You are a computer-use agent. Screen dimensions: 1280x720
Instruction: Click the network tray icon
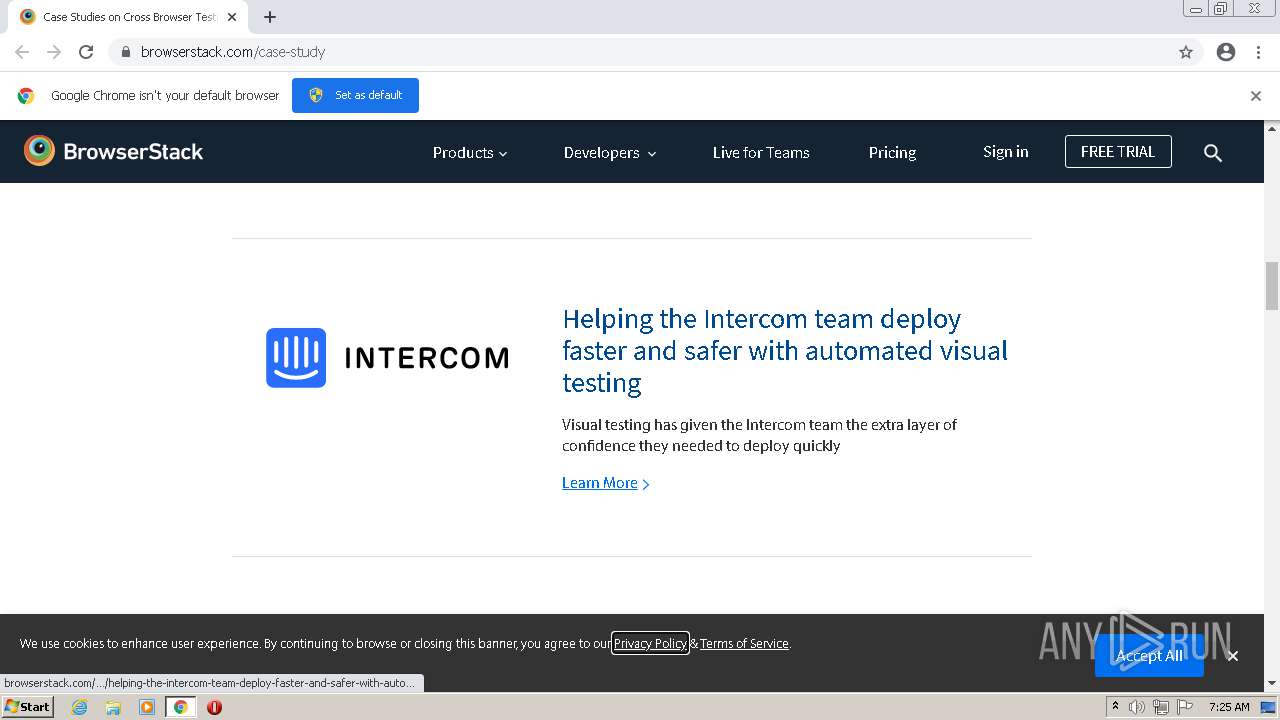point(1161,707)
